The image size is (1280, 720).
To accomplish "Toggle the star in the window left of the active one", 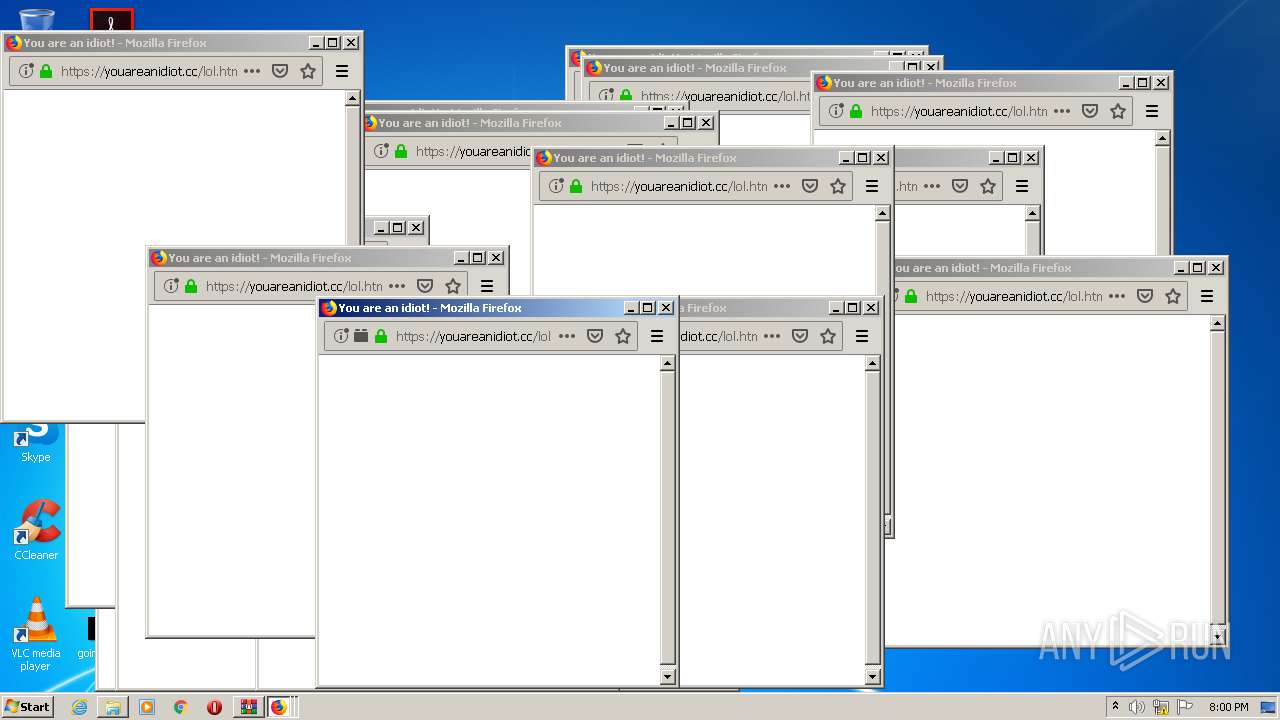I will (x=453, y=286).
